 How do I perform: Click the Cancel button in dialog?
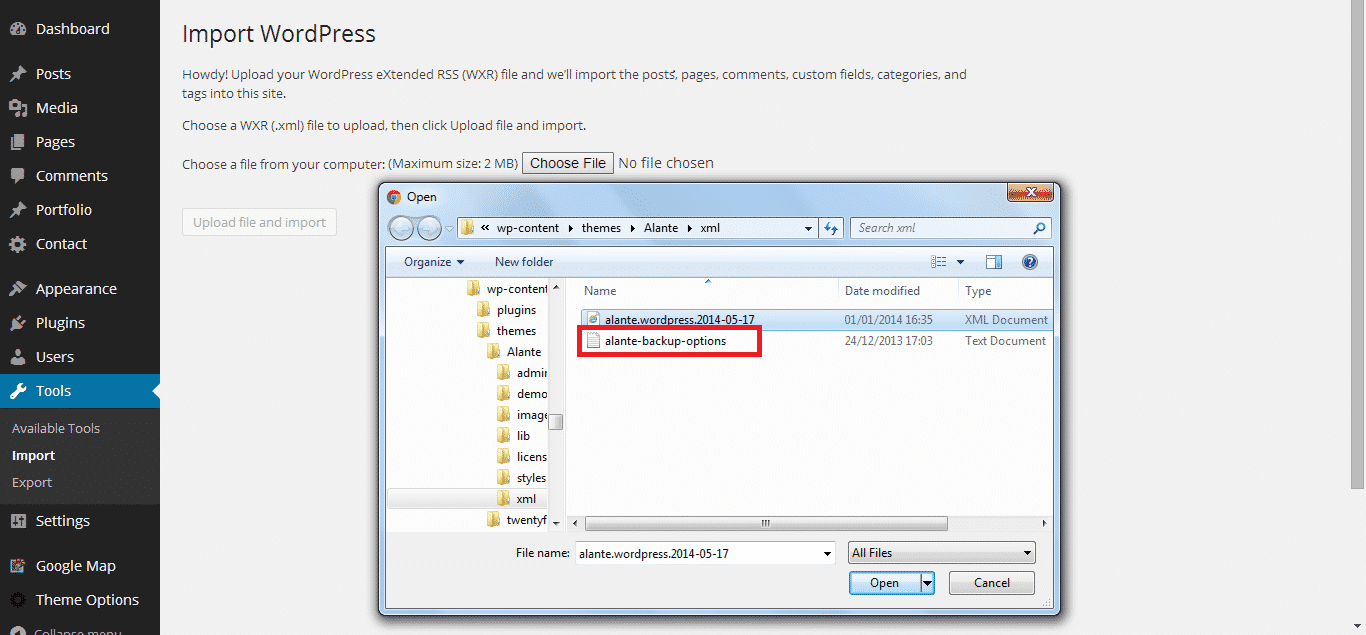(991, 583)
